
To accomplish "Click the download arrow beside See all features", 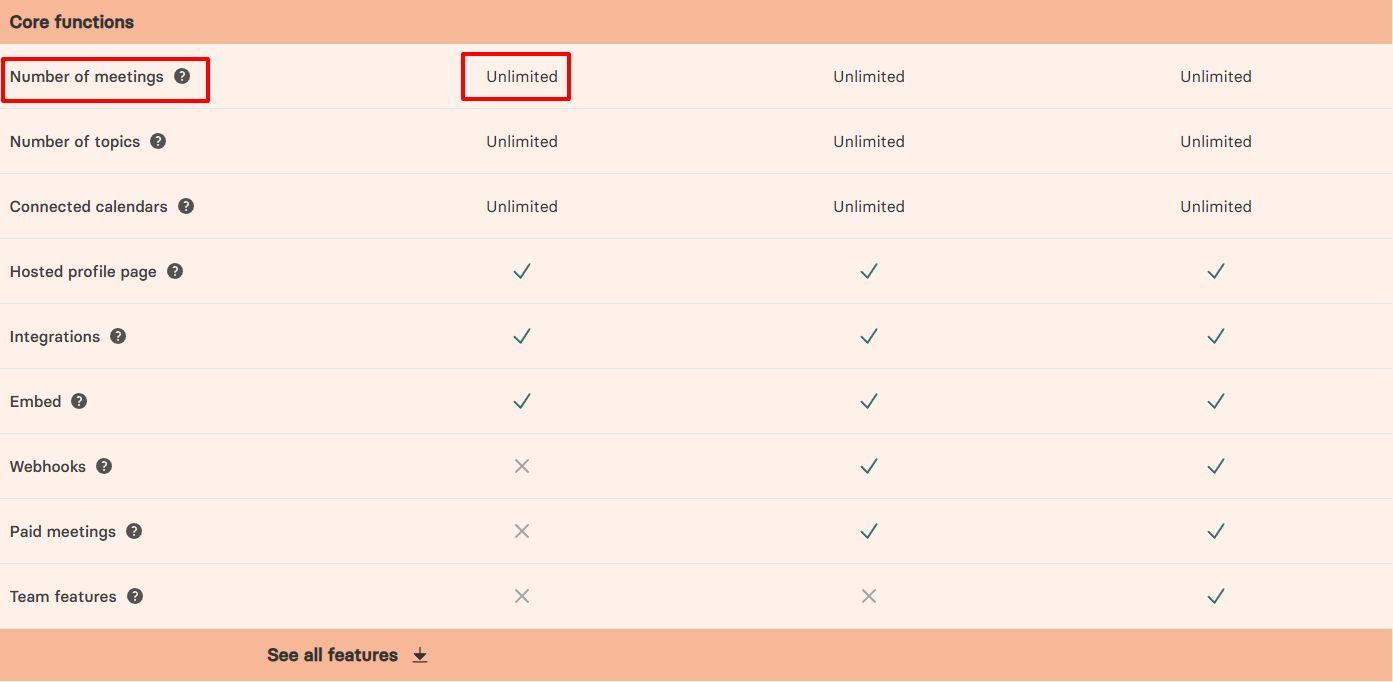I will pos(420,655).
